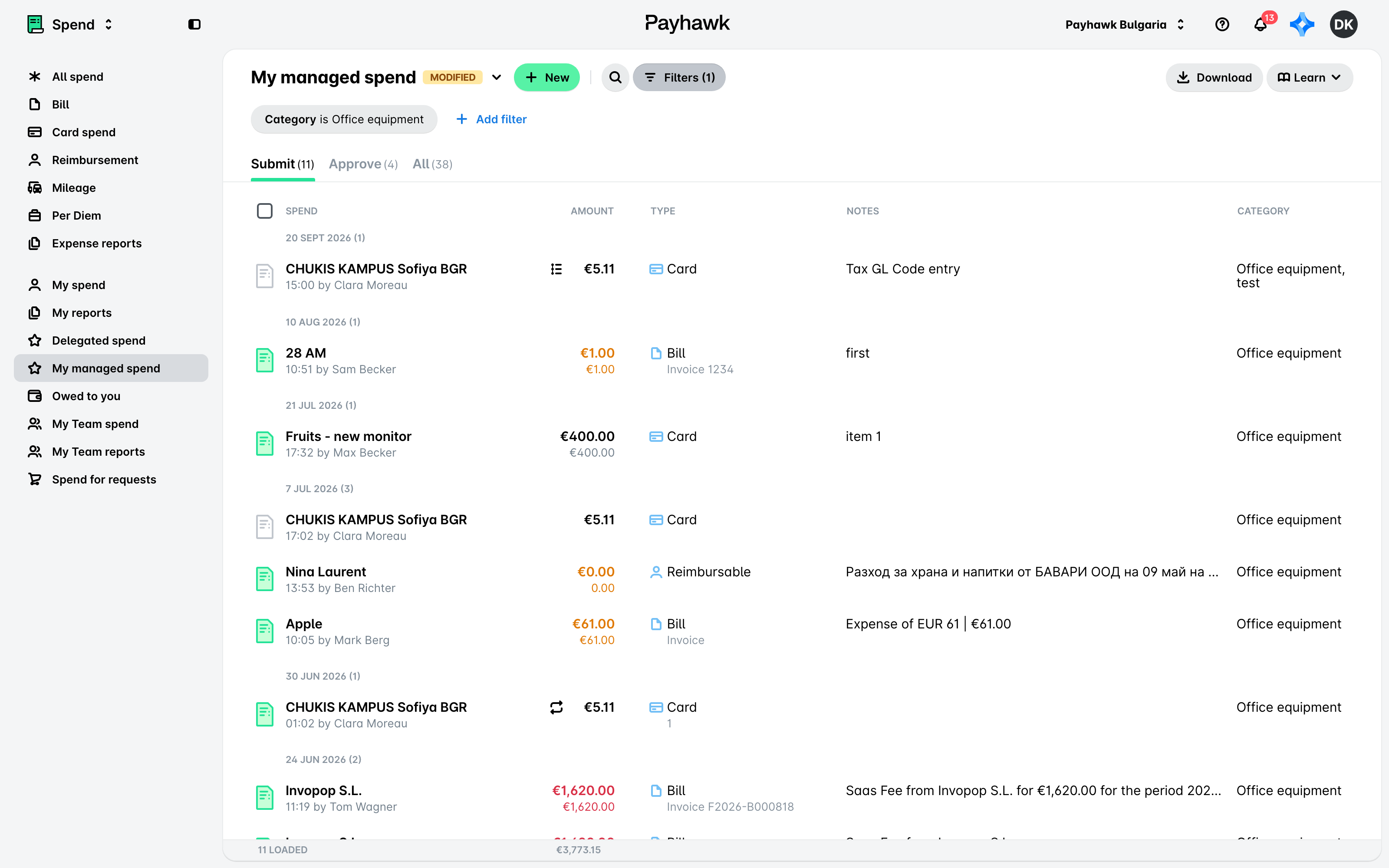Open the Learn dropdown
Viewport: 1389px width, 868px height.
(x=1309, y=78)
